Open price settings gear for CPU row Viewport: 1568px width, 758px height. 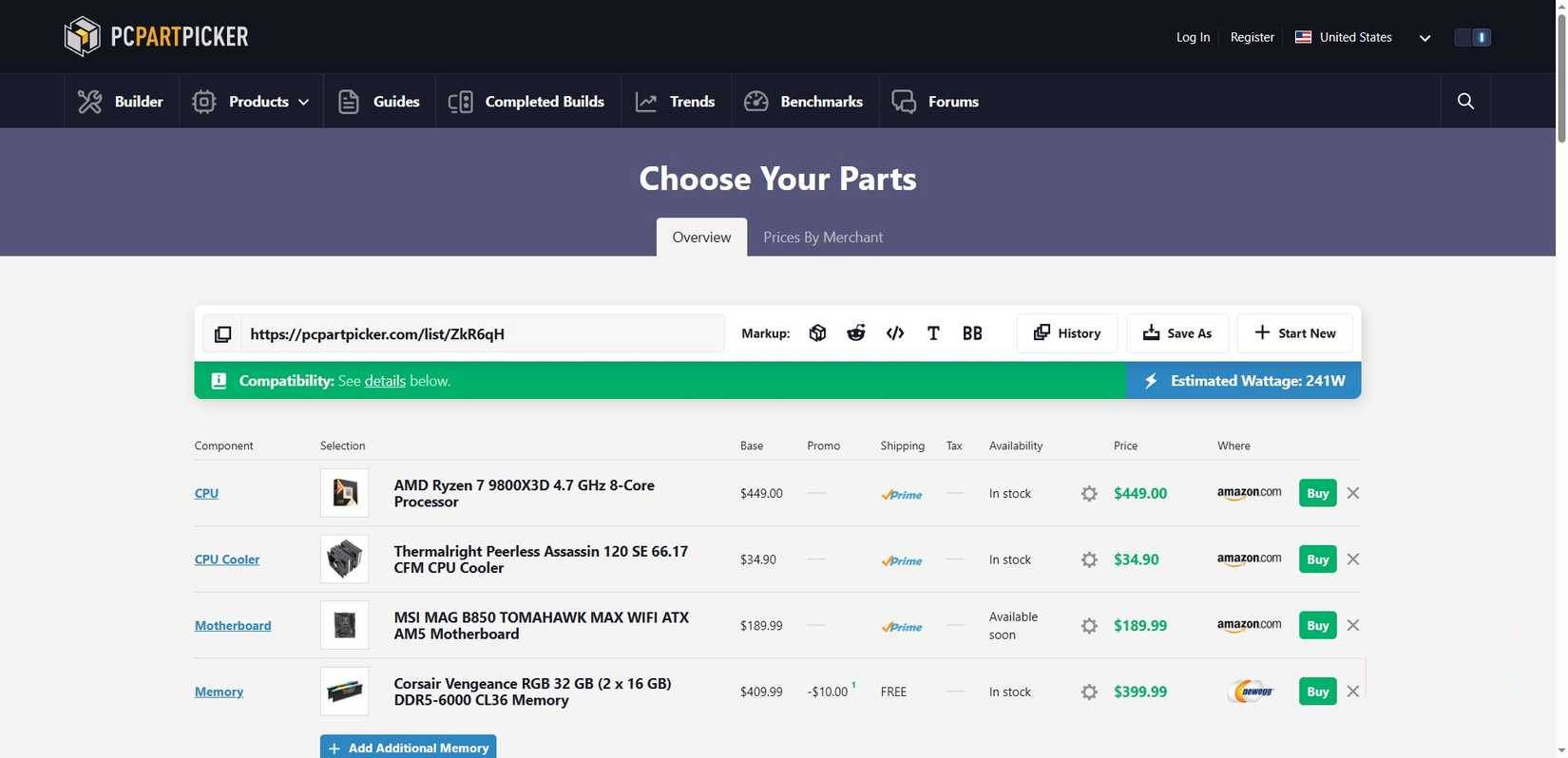(x=1089, y=494)
